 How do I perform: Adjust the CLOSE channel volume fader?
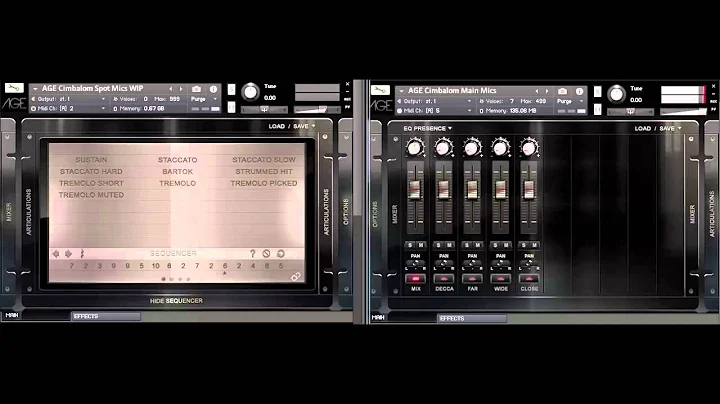tap(529, 189)
